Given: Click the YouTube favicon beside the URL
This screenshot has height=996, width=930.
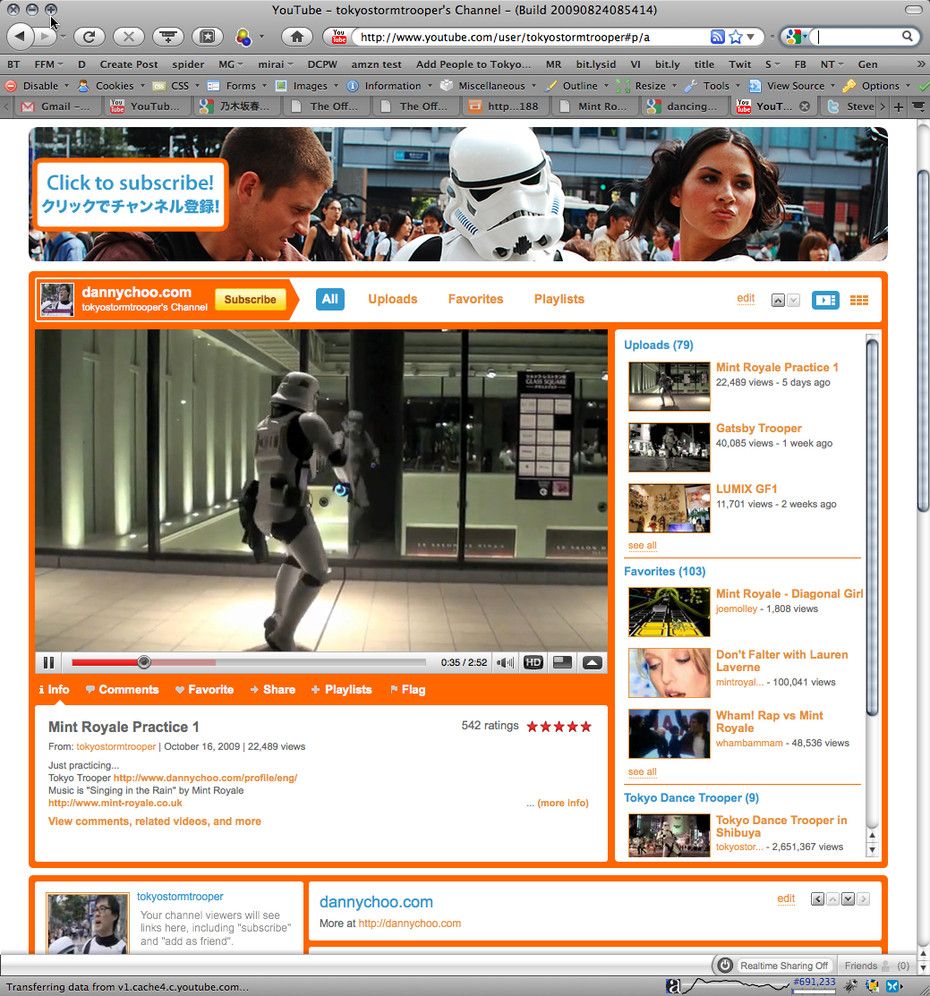Looking at the screenshot, I should point(339,37).
